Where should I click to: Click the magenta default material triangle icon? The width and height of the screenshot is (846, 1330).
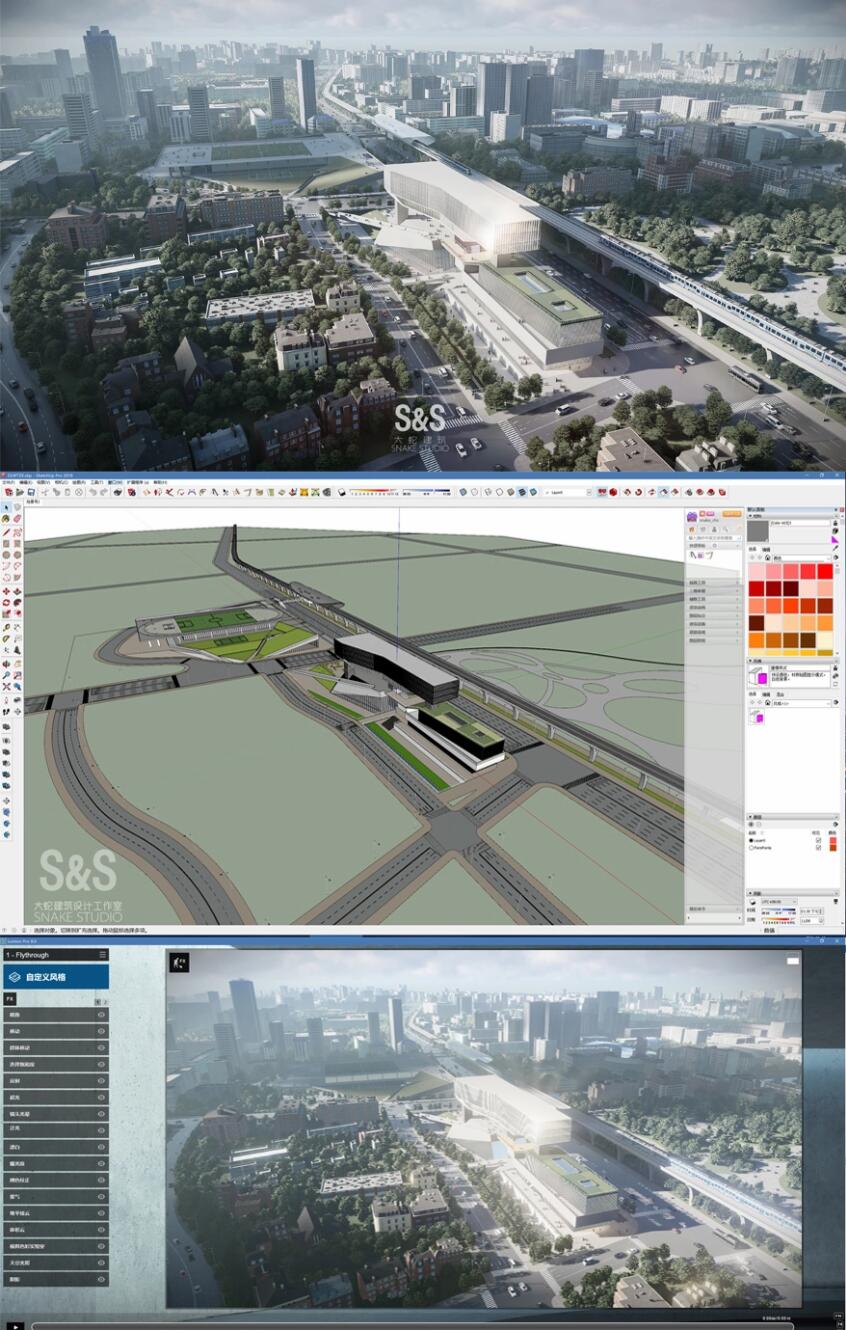coord(836,539)
